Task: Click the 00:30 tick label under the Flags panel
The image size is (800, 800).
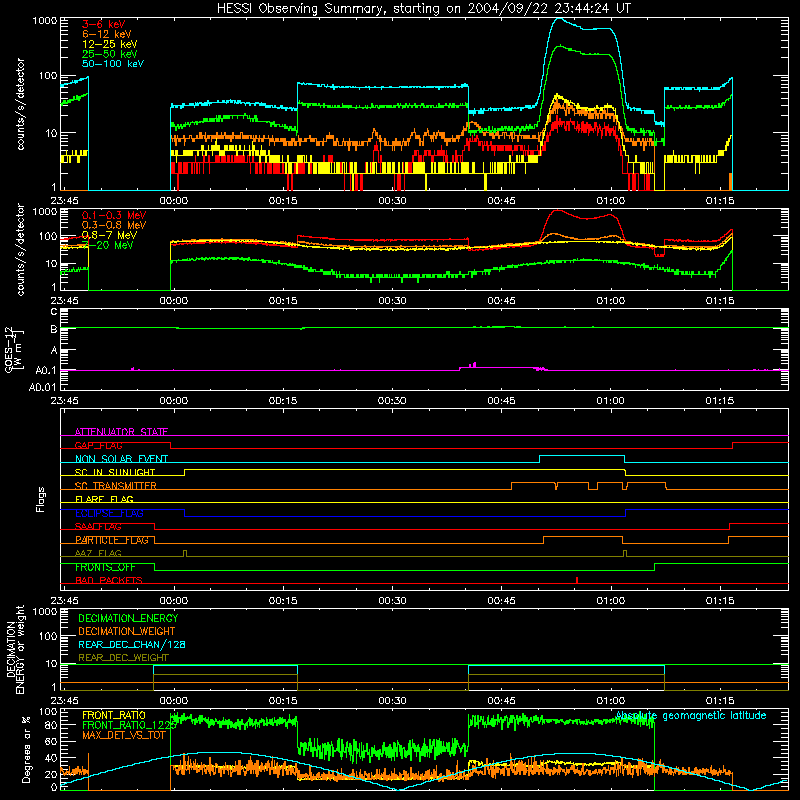Action: tap(392, 601)
